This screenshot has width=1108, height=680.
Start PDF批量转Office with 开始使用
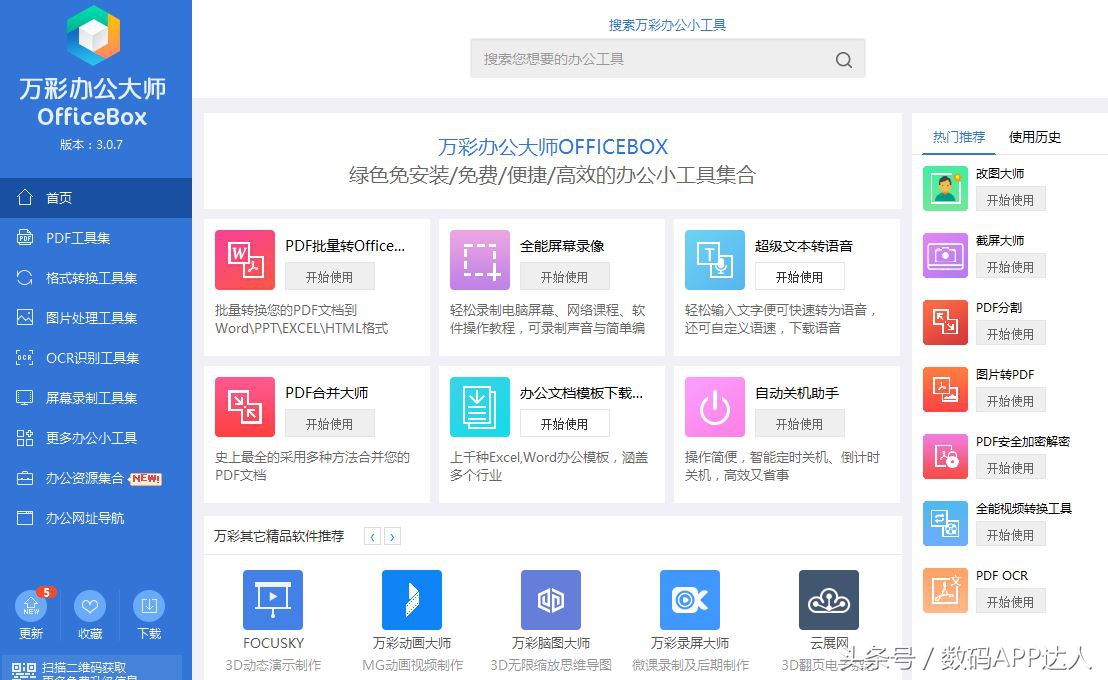pos(329,277)
